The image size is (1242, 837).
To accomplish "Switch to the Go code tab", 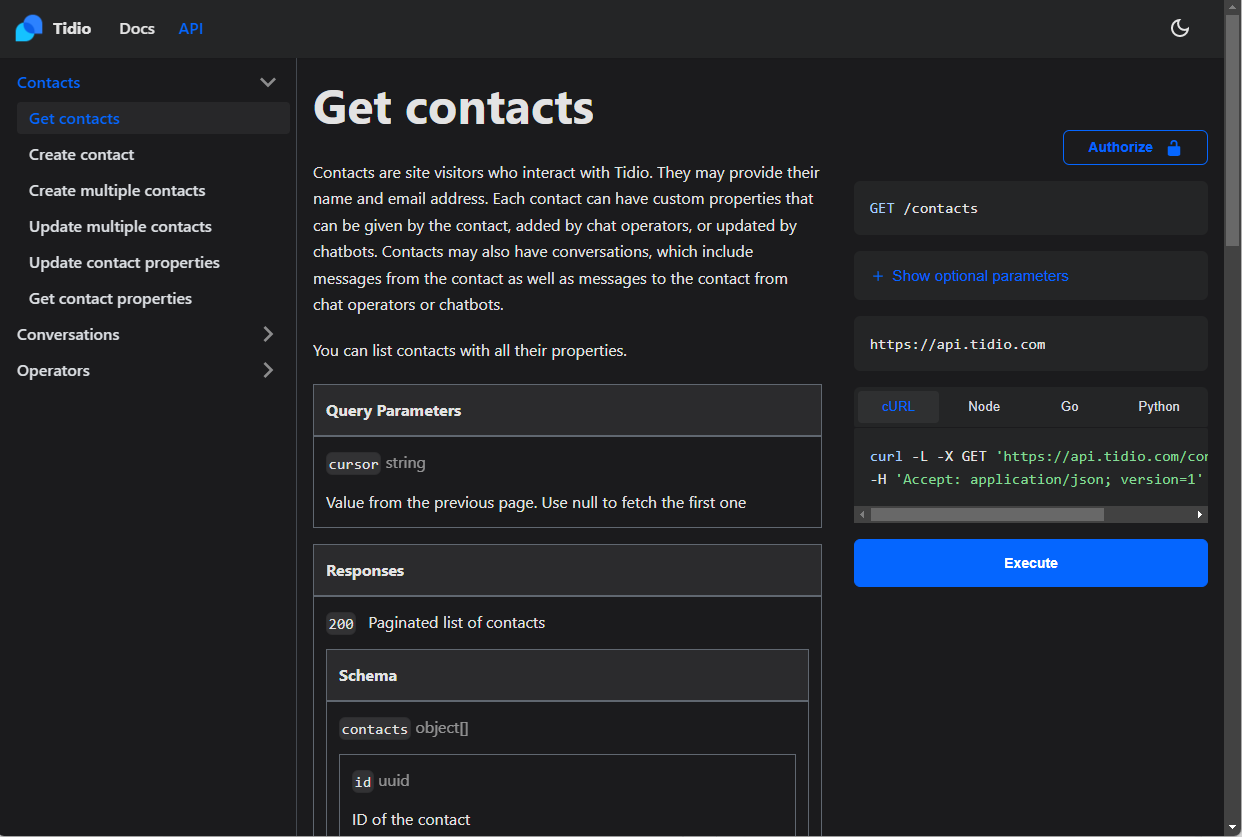I will (1070, 406).
